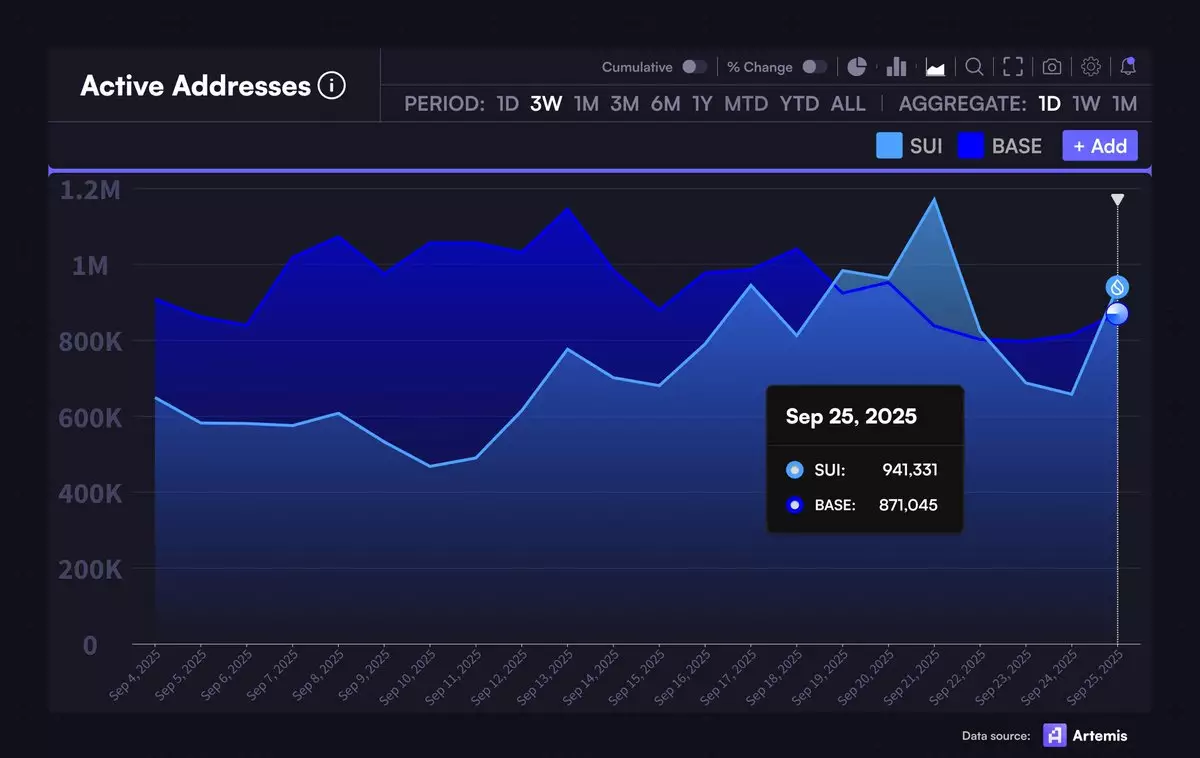Click the alert bell icon
Screen dimensions: 1200x758
coord(1128,67)
